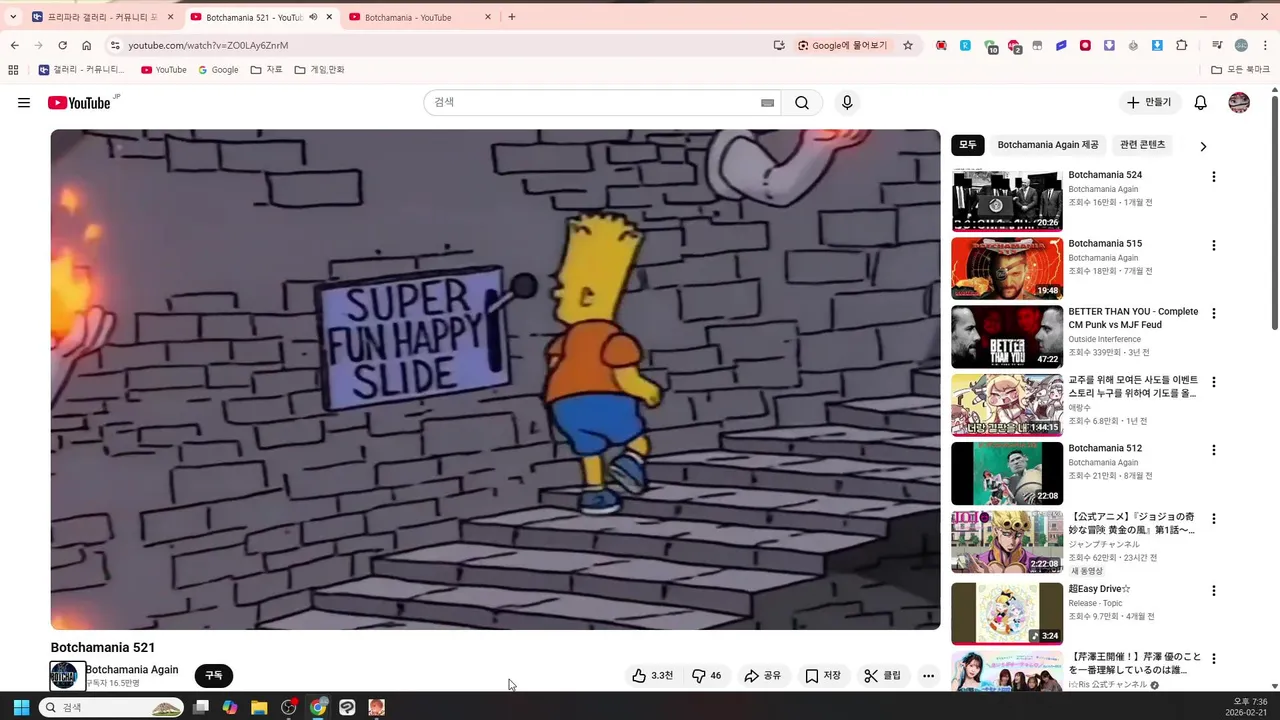The height and width of the screenshot is (720, 1280).
Task: Reload the page
Action: tap(62, 45)
